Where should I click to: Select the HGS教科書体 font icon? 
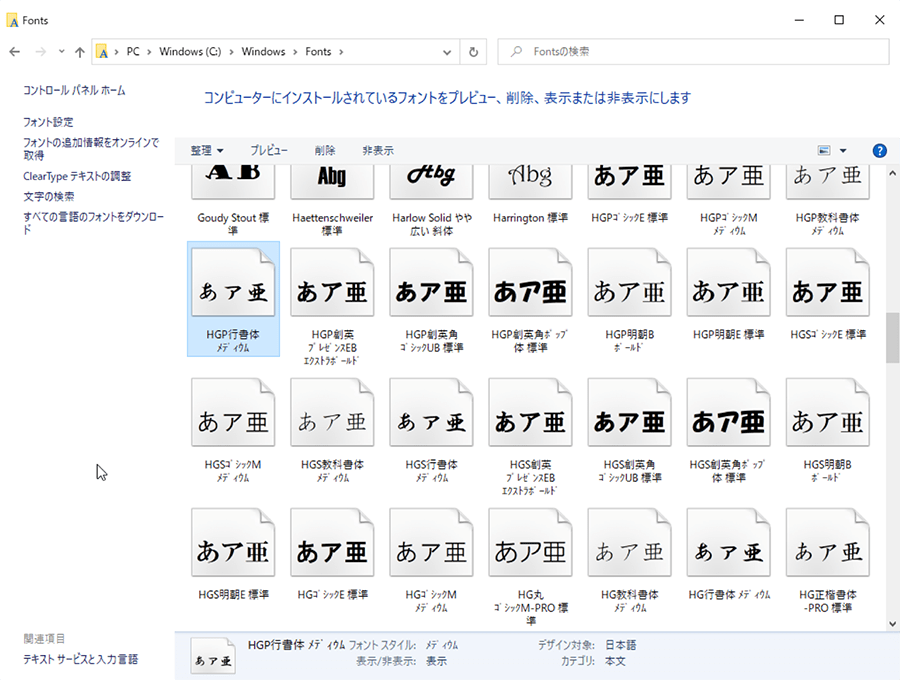point(332,420)
